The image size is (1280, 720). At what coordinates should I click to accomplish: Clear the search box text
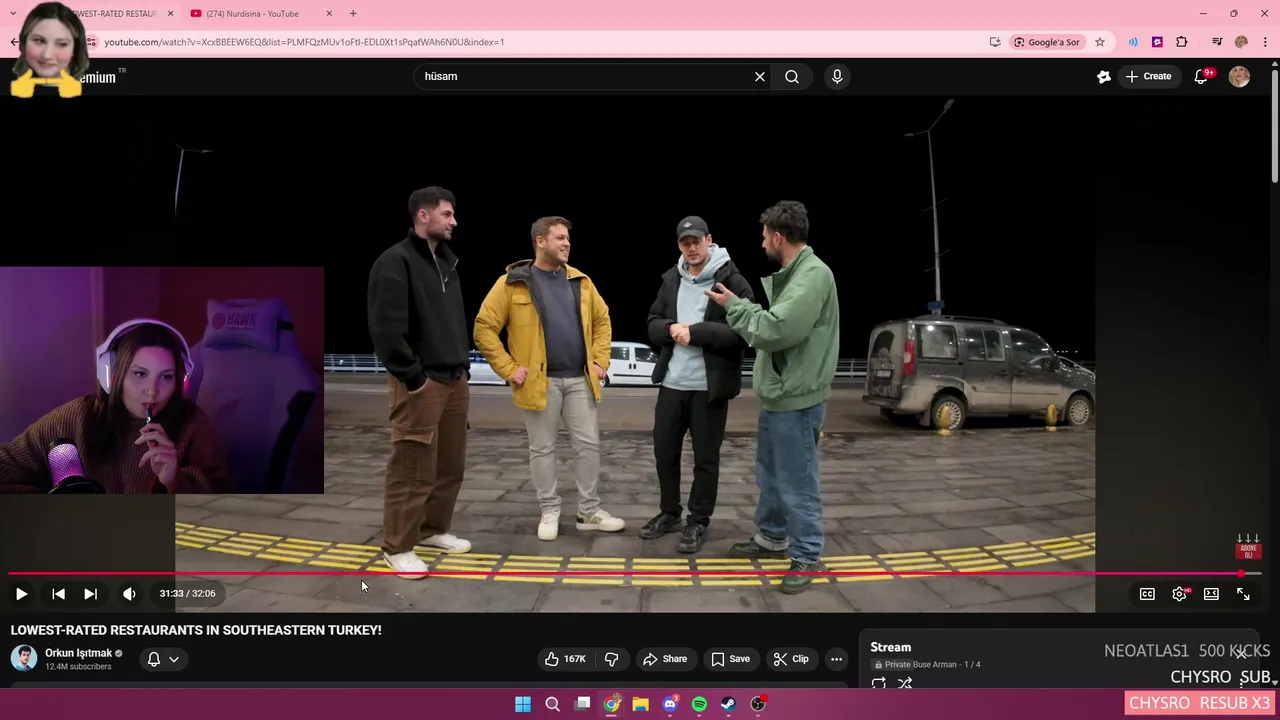click(x=760, y=77)
